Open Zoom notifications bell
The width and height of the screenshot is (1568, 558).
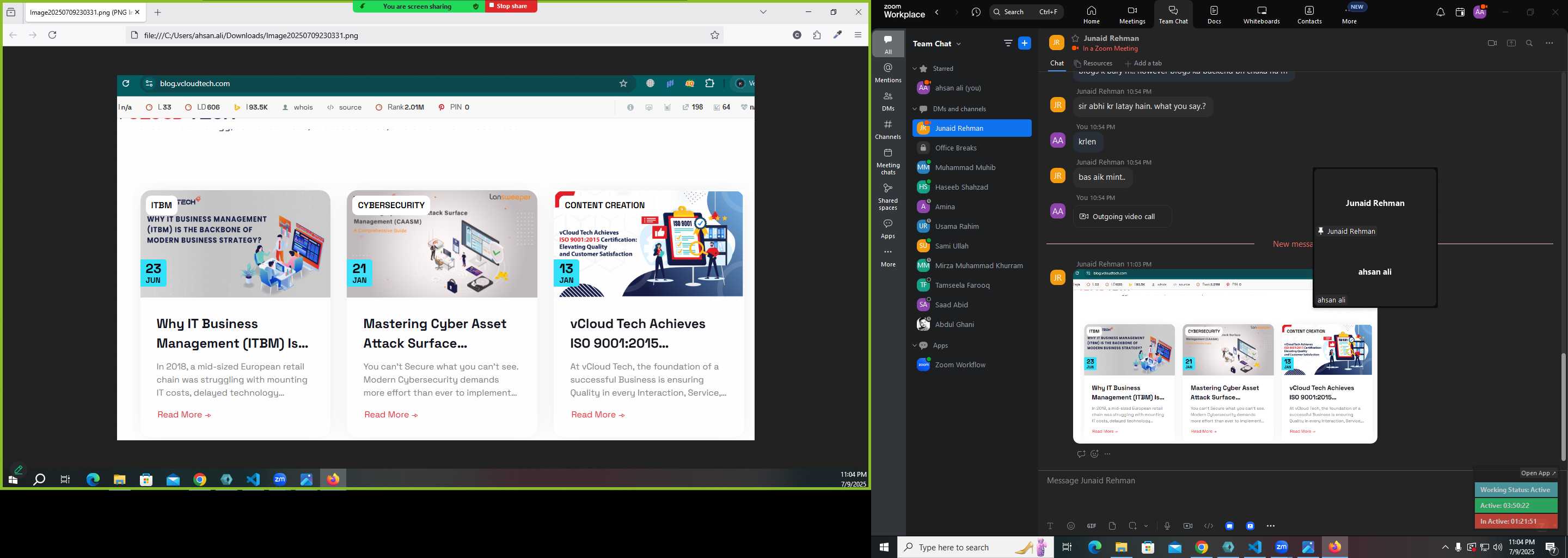[x=1440, y=12]
